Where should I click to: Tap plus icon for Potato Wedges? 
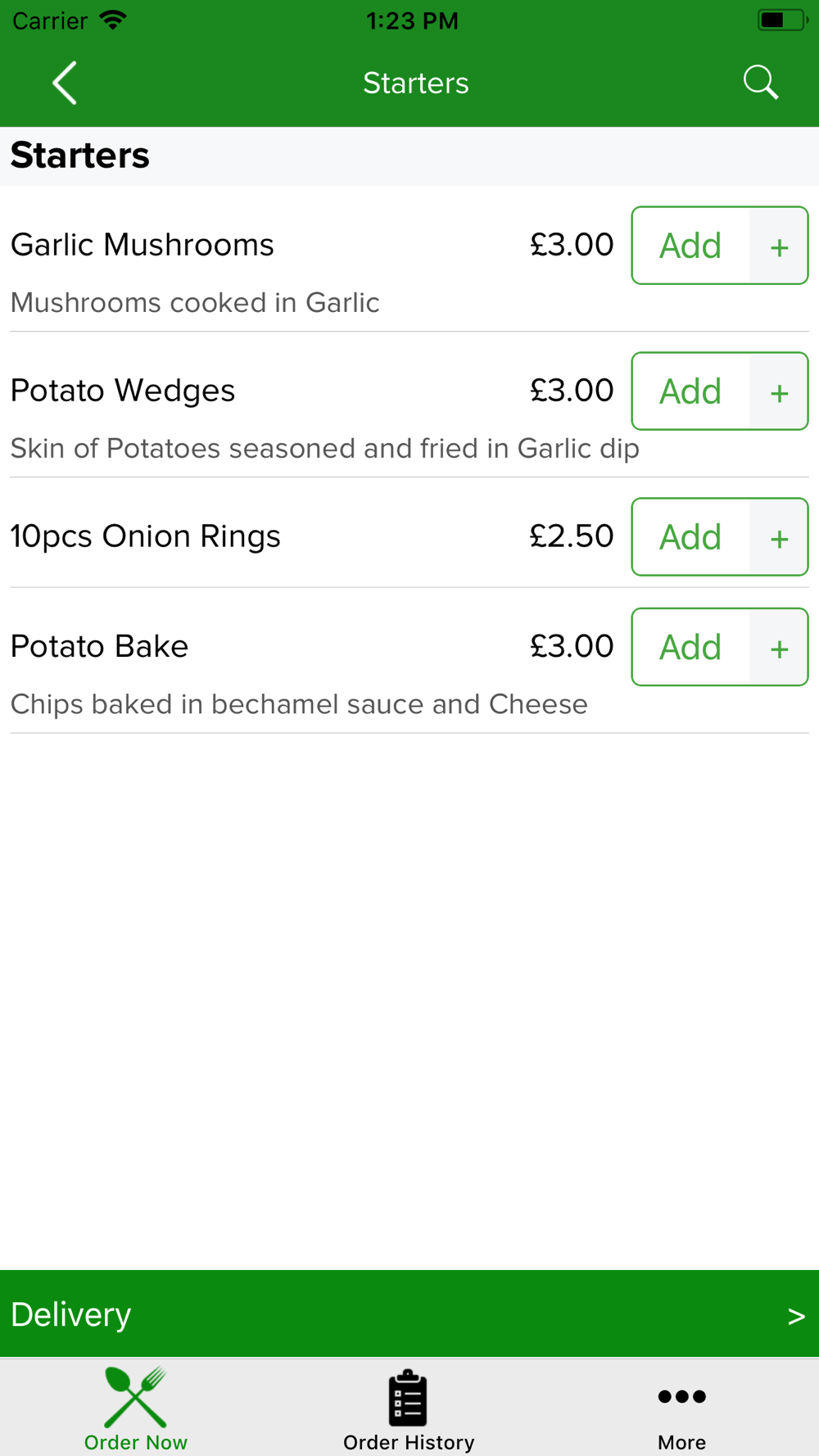779,392
